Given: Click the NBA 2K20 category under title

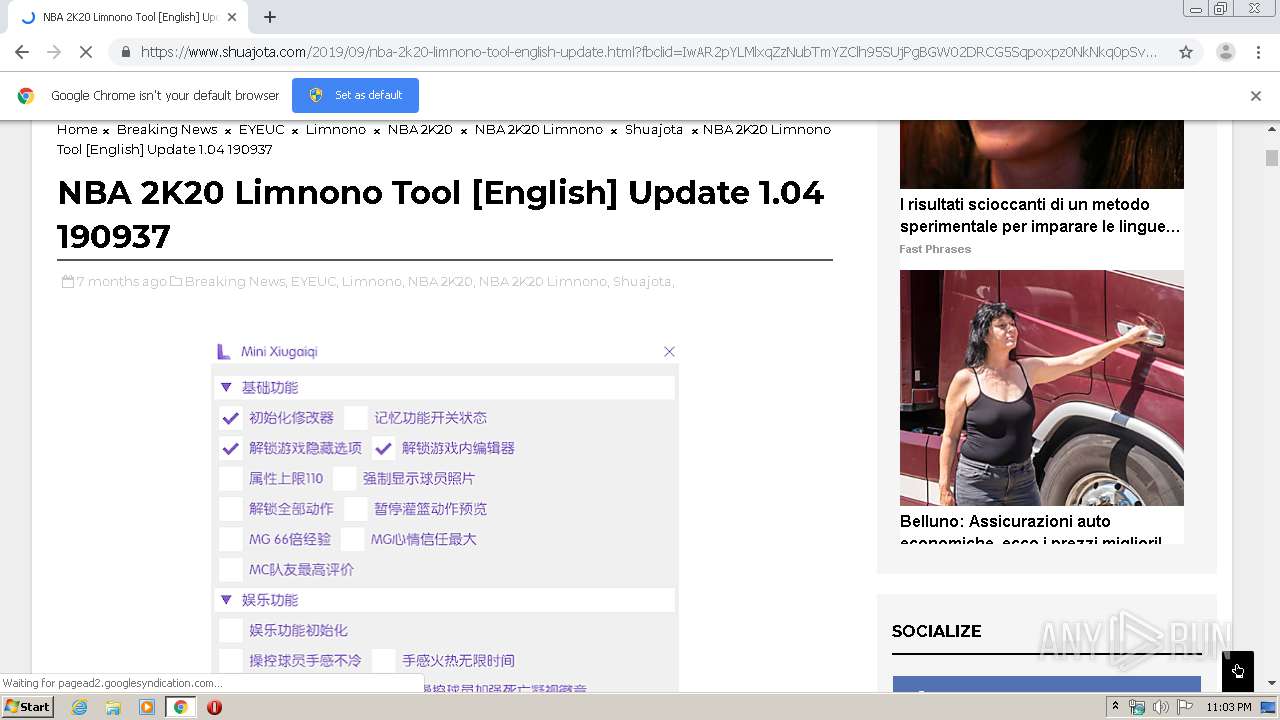Looking at the screenshot, I should click(x=439, y=282).
